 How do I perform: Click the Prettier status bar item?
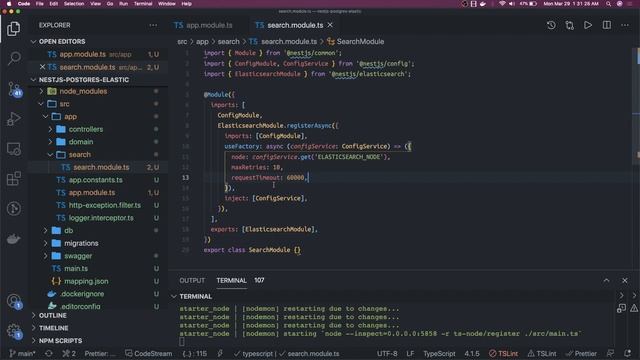(x=581, y=353)
